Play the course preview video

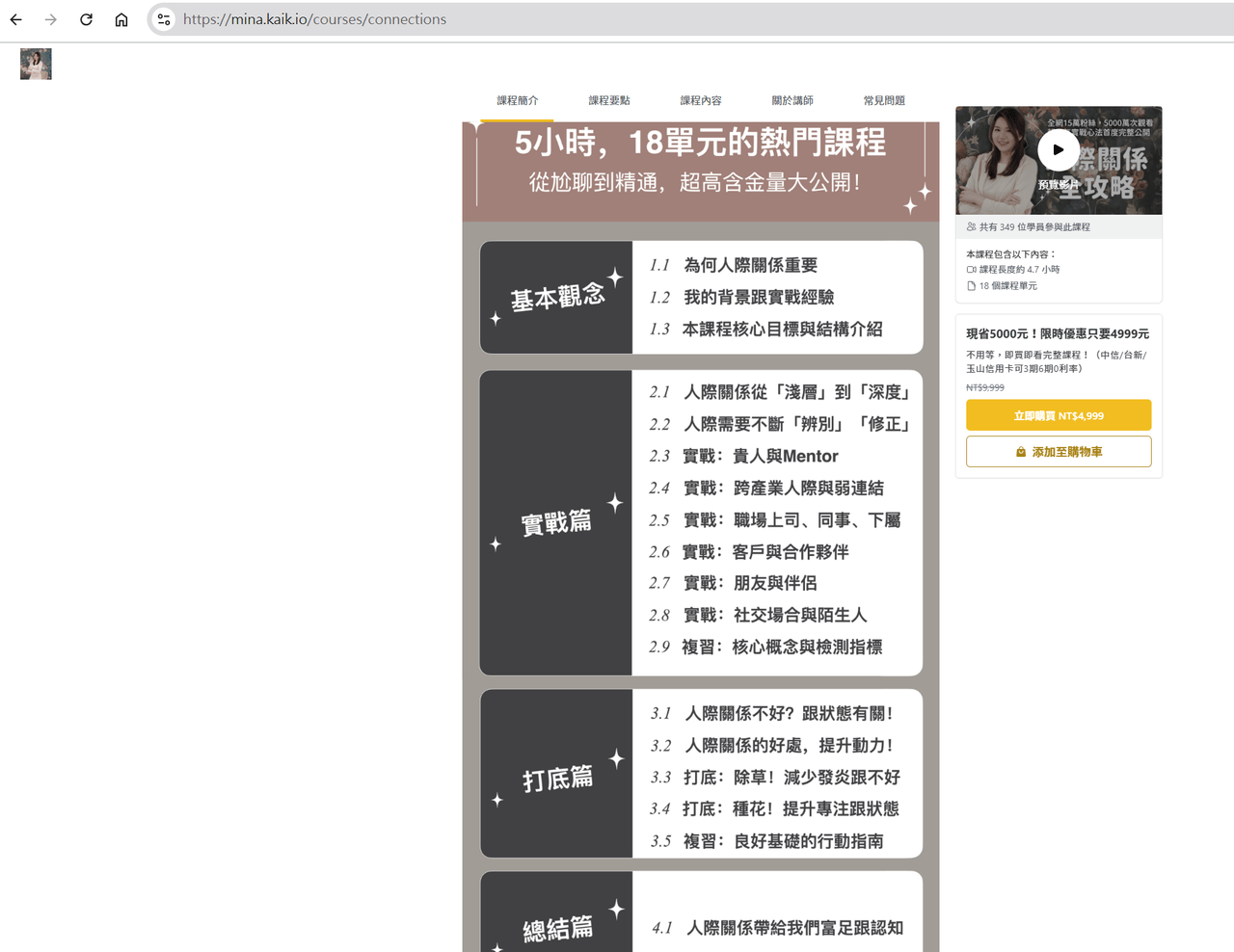pyautogui.click(x=1059, y=149)
